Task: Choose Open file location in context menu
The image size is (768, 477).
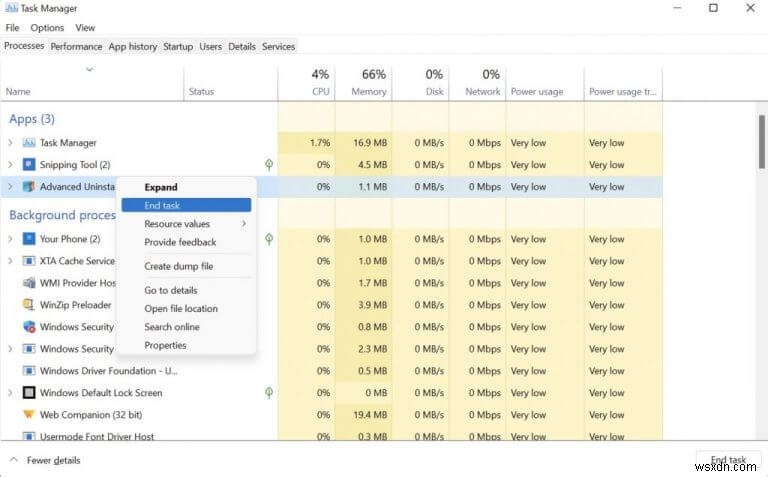Action: tap(186, 309)
